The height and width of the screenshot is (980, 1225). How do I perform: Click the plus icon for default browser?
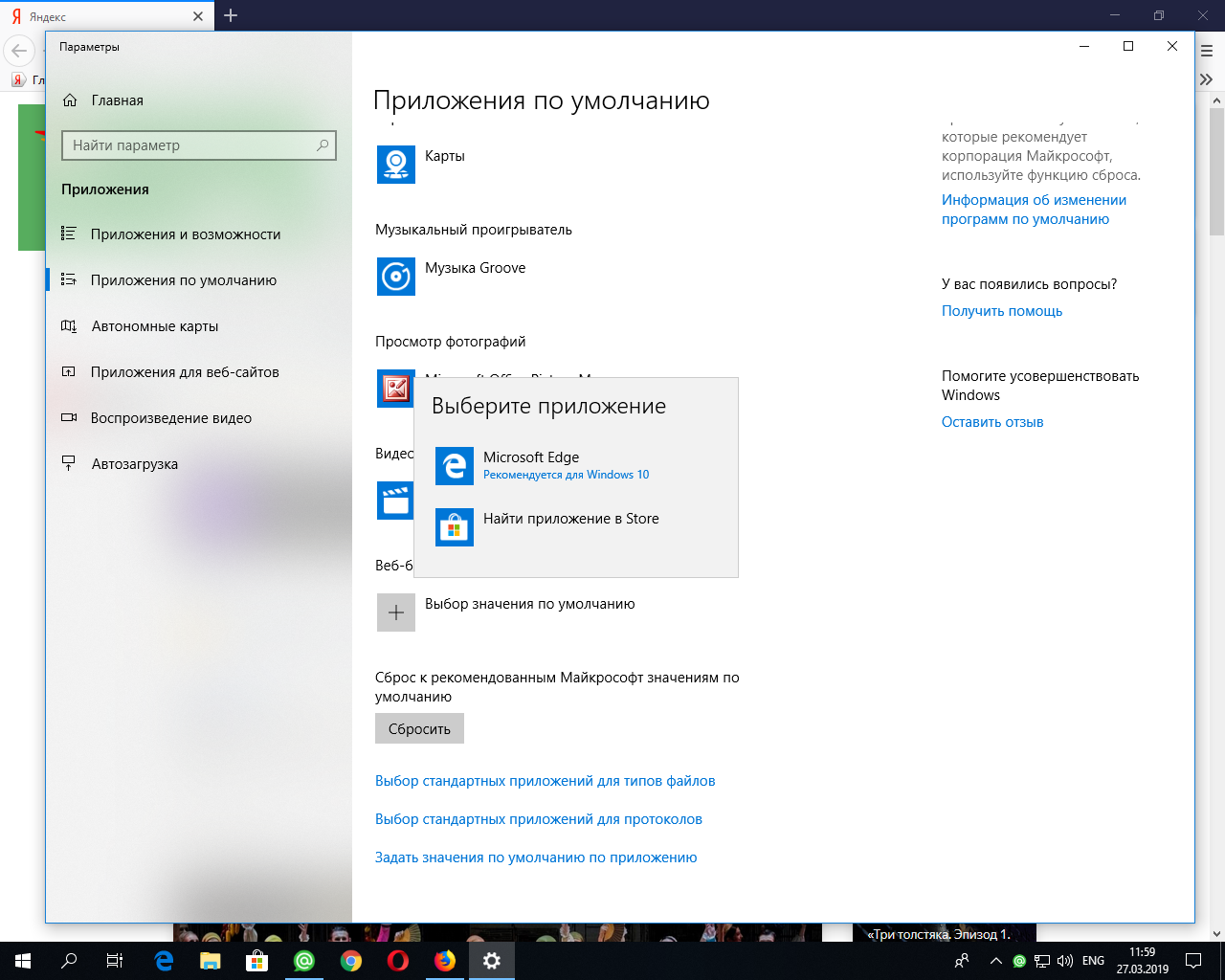396,612
